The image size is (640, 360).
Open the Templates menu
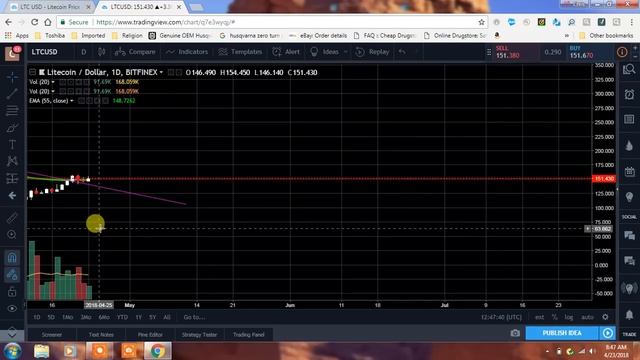240,52
